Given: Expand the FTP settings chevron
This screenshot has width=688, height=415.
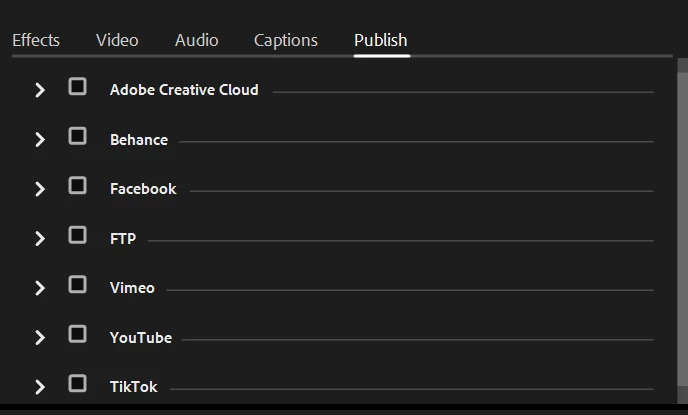Looking at the screenshot, I should point(40,239).
